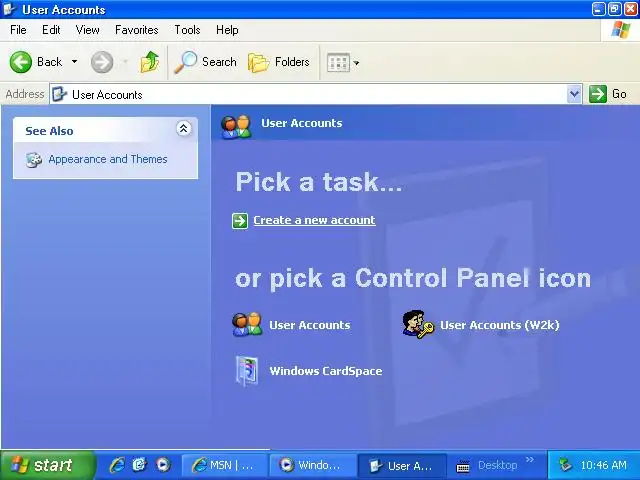Restore down the User Accounts window
640x480 pixels.
point(615,9)
